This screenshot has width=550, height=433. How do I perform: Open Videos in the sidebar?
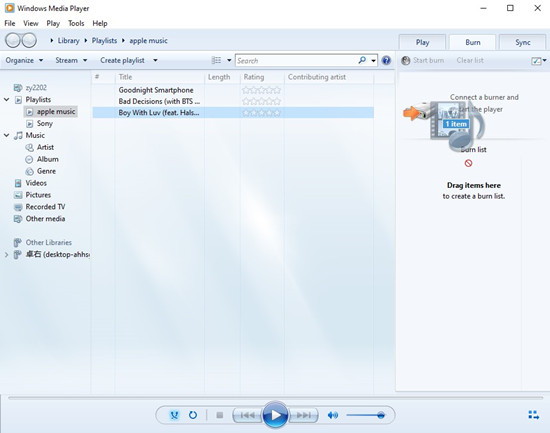30,183
